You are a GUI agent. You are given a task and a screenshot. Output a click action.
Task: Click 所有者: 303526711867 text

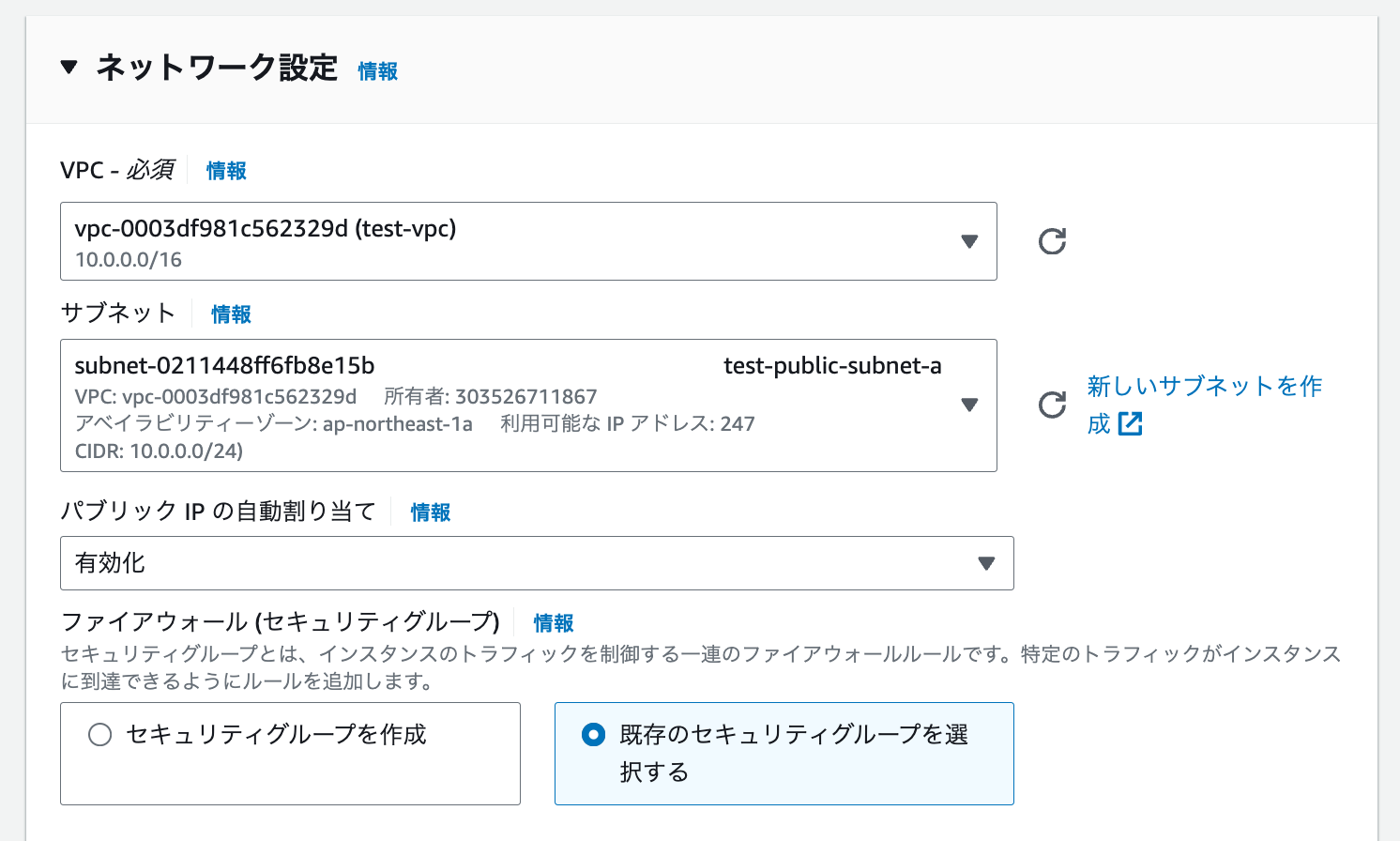[490, 397]
